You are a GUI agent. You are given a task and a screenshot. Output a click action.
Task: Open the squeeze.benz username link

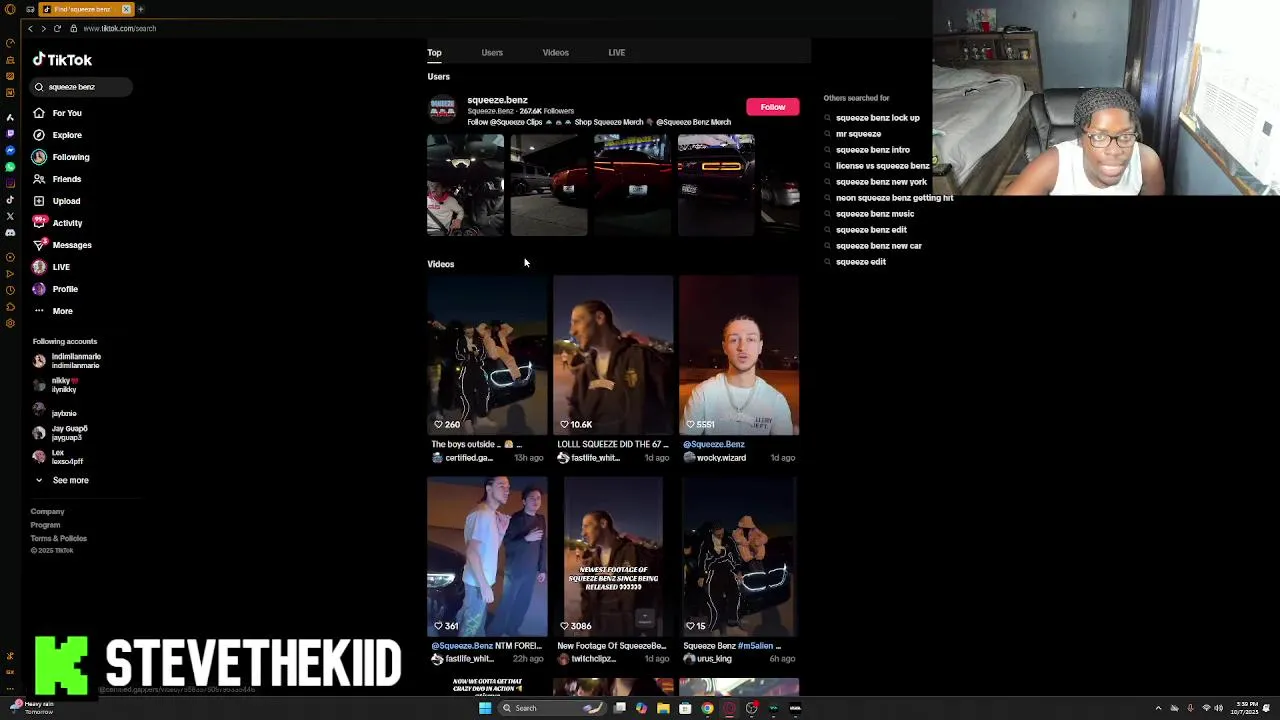(497, 100)
